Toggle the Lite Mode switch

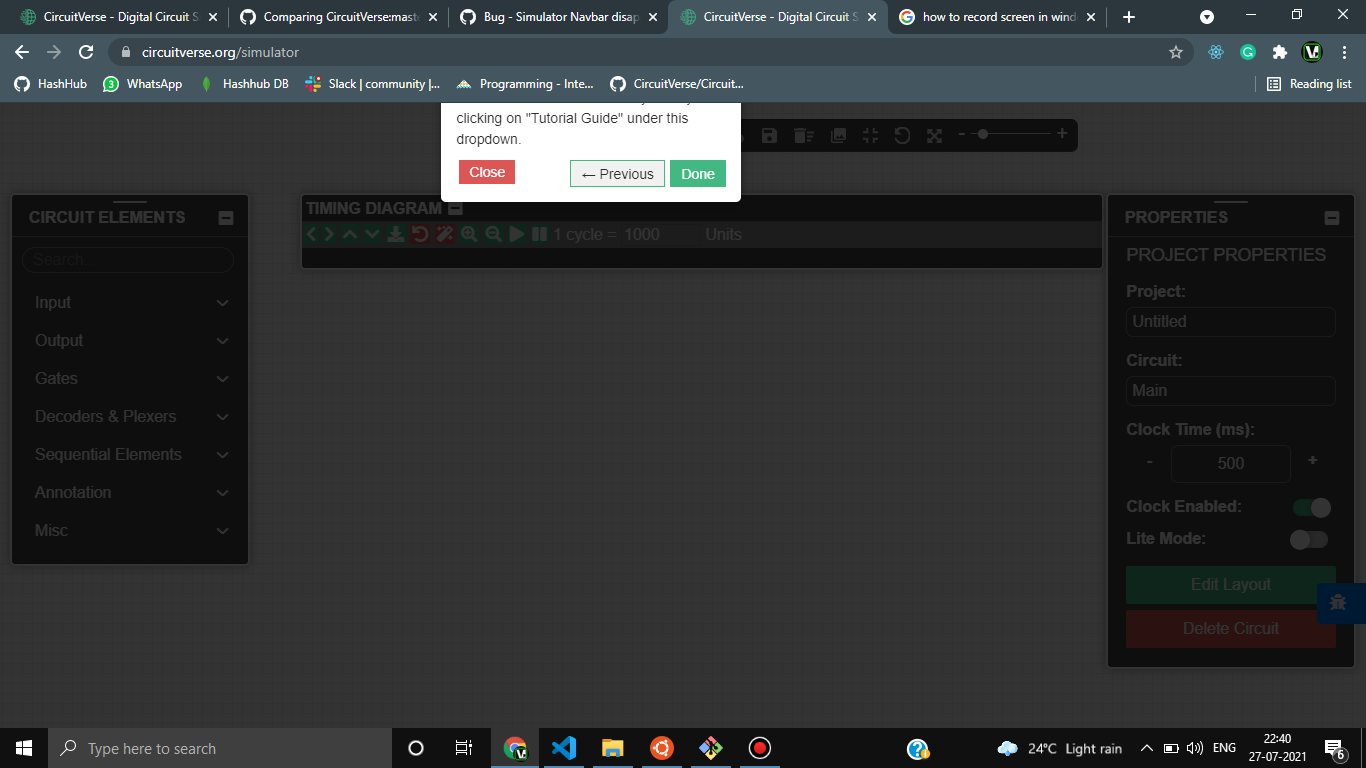(1309, 540)
